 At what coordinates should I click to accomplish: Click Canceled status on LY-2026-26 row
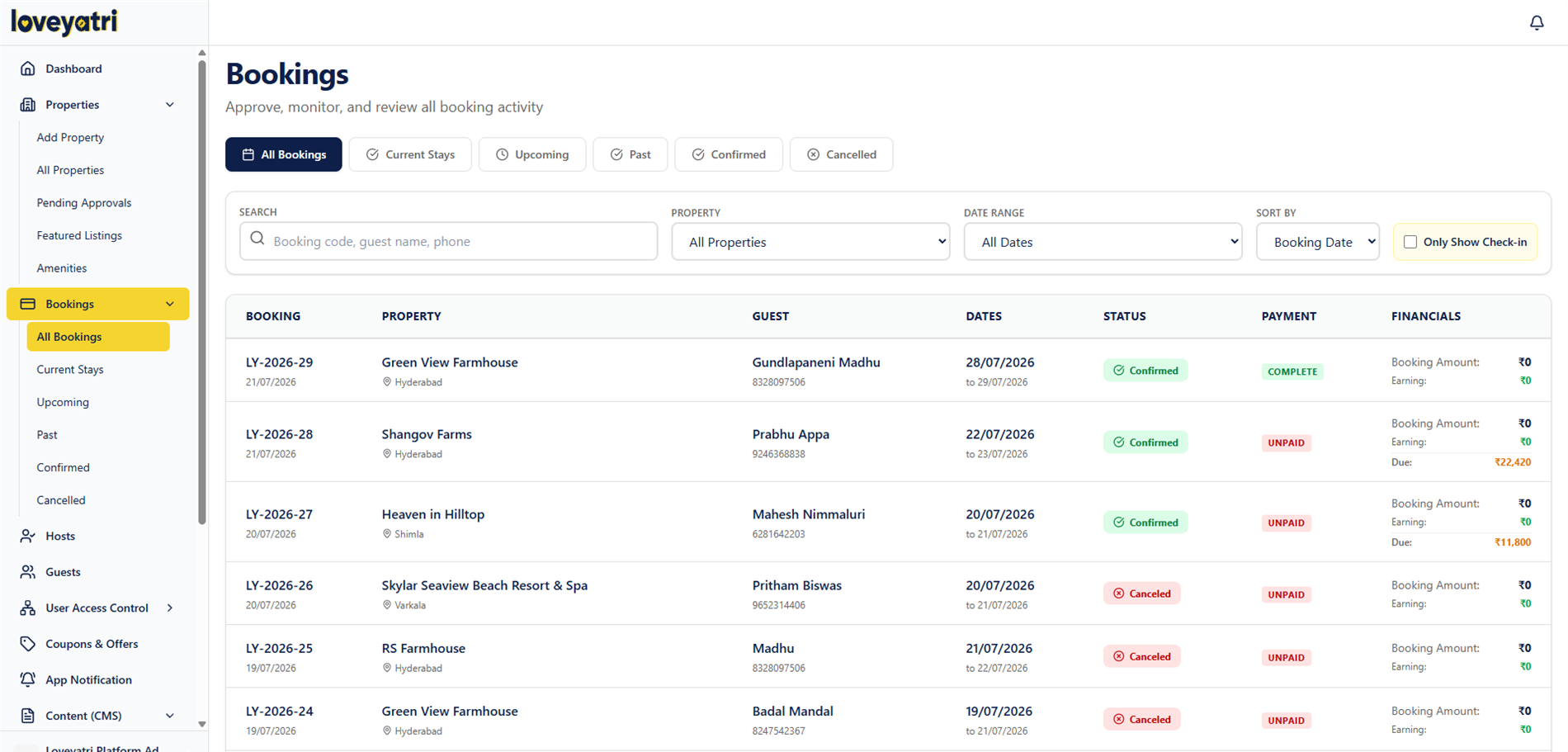(1142, 594)
